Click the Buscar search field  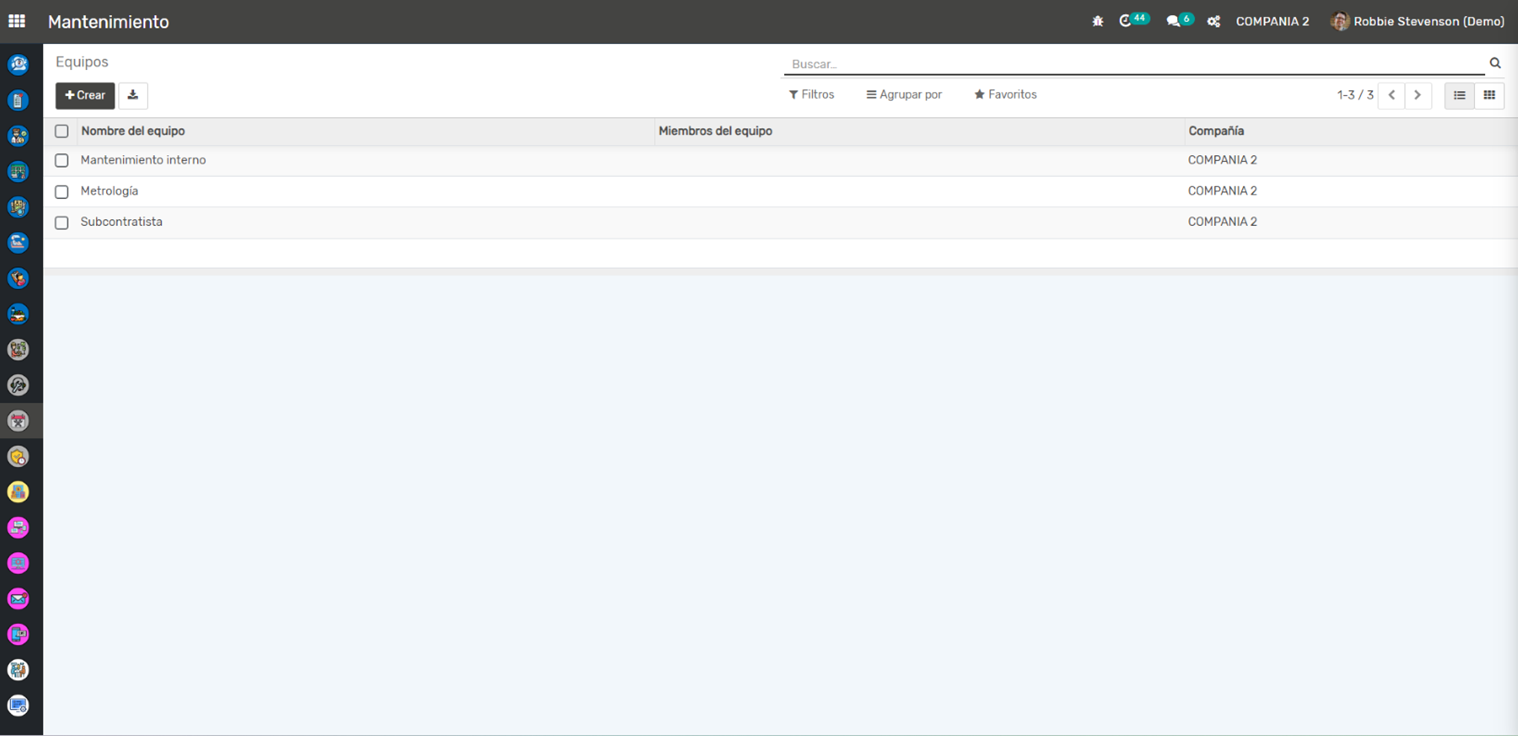click(x=1130, y=64)
